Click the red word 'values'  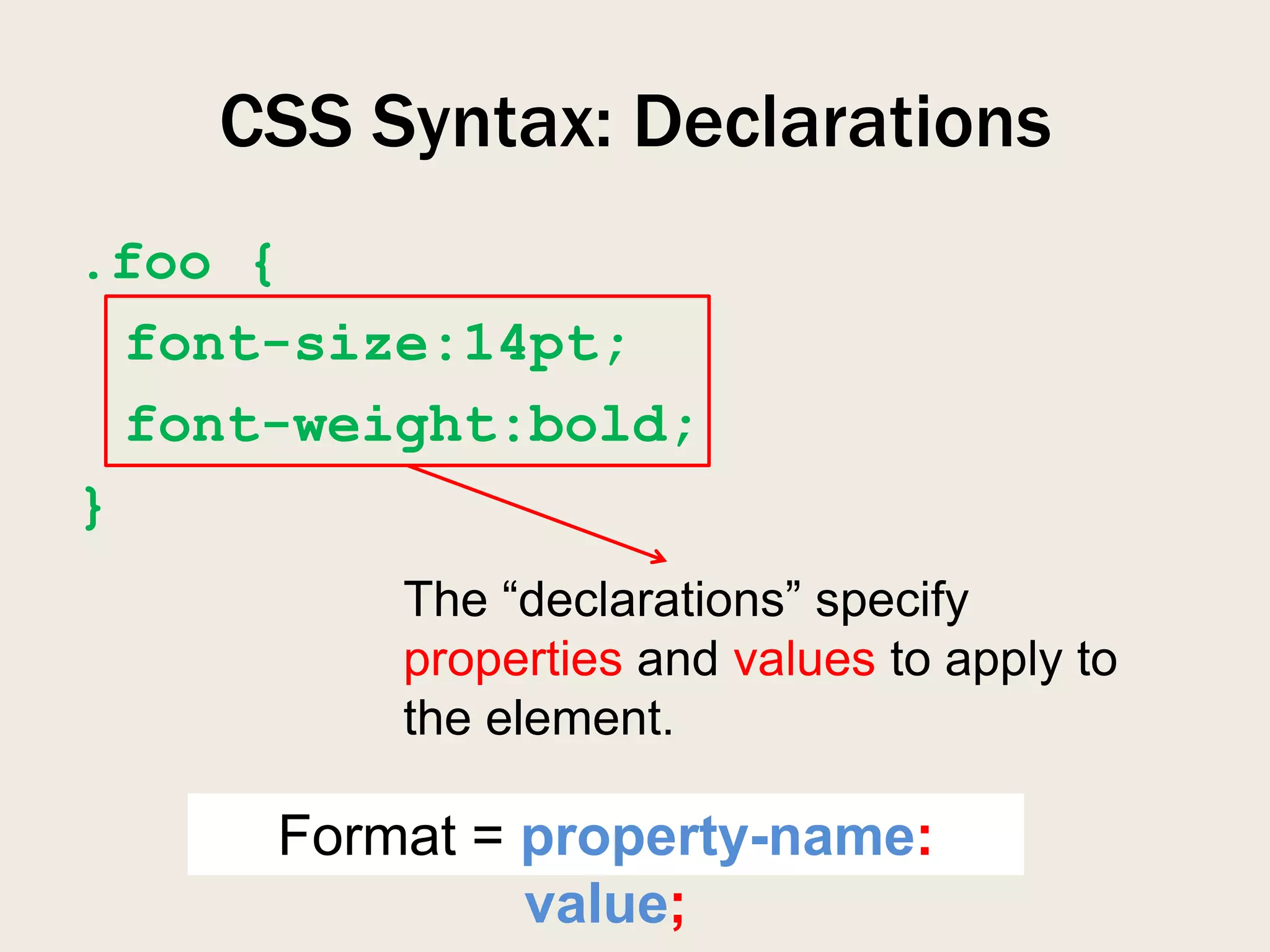[x=804, y=658]
